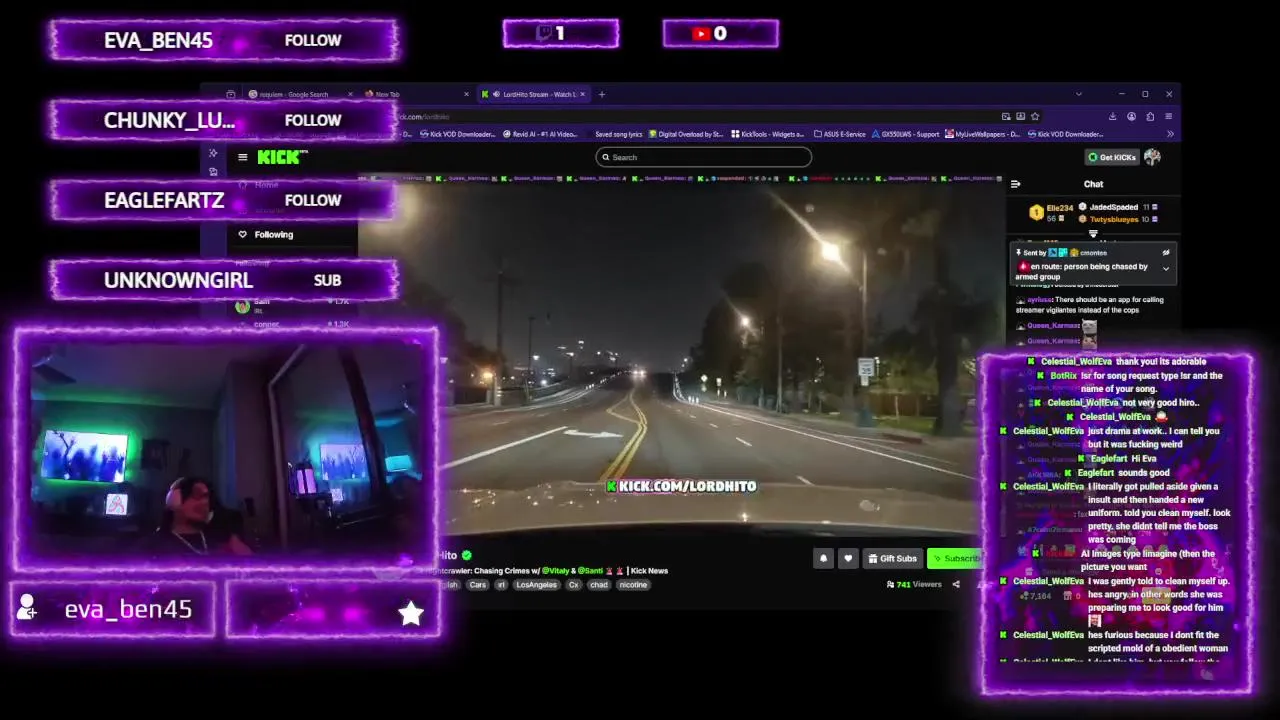Open the Revid AI bookmark
The image size is (1280, 720).
coord(542,134)
